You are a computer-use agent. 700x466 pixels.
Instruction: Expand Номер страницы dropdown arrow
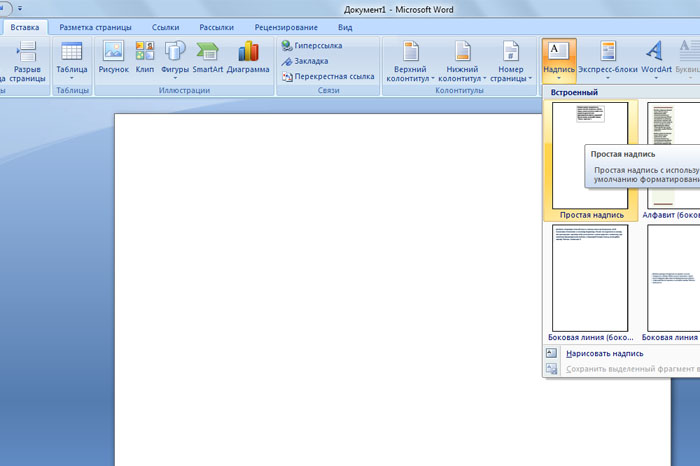coord(530,79)
